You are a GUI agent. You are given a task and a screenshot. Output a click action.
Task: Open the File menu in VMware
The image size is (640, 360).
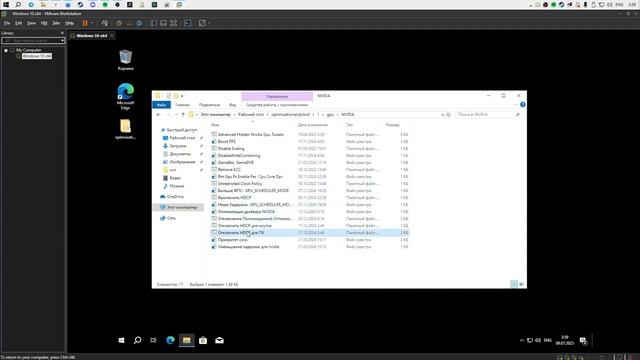(7, 23)
